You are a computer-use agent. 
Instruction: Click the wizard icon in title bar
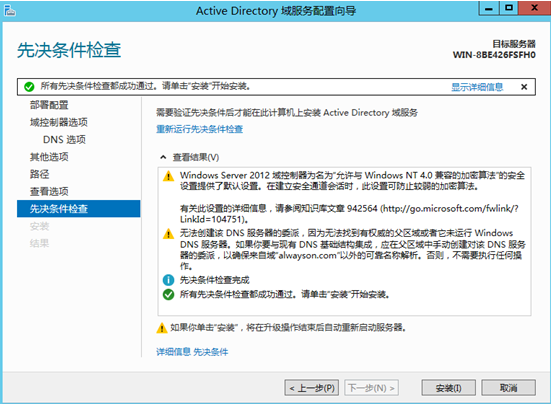tap(9, 11)
